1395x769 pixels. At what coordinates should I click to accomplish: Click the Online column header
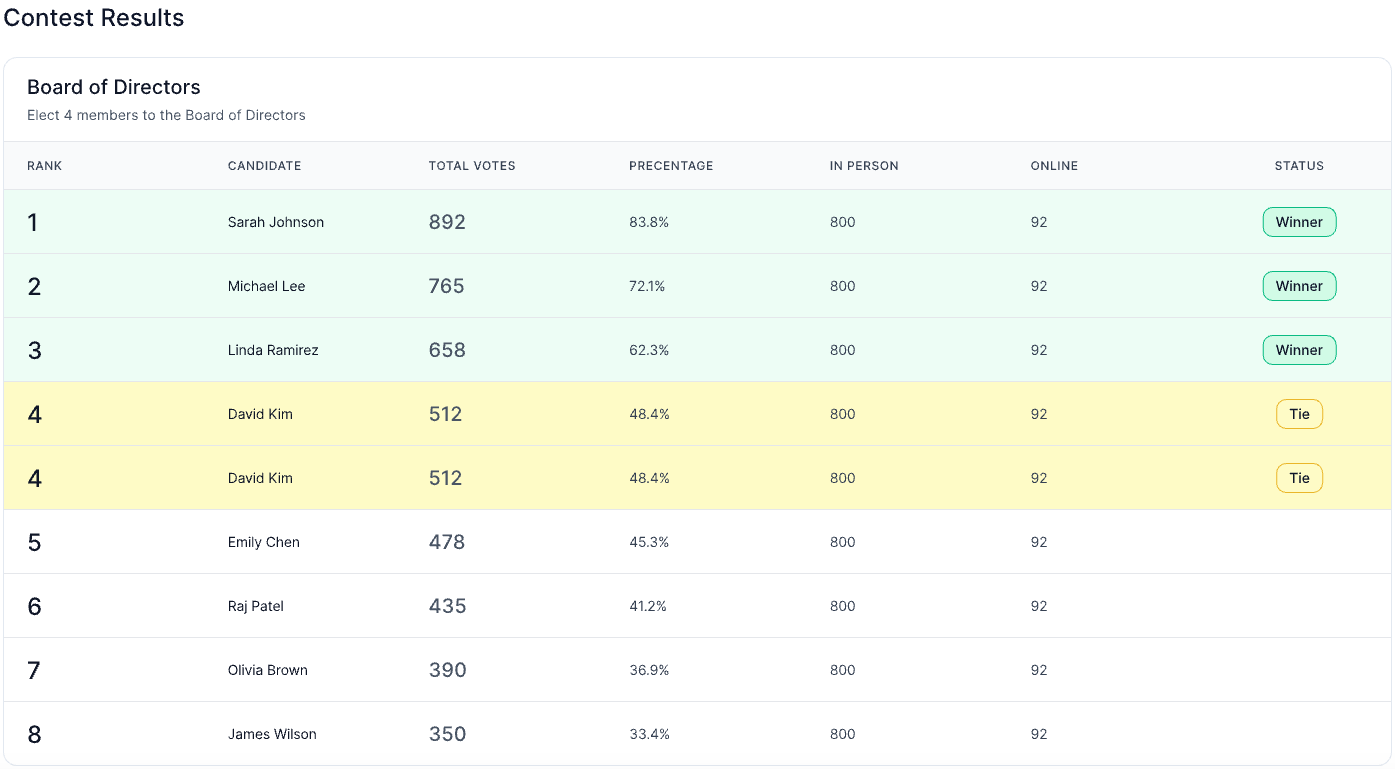[1054, 166]
